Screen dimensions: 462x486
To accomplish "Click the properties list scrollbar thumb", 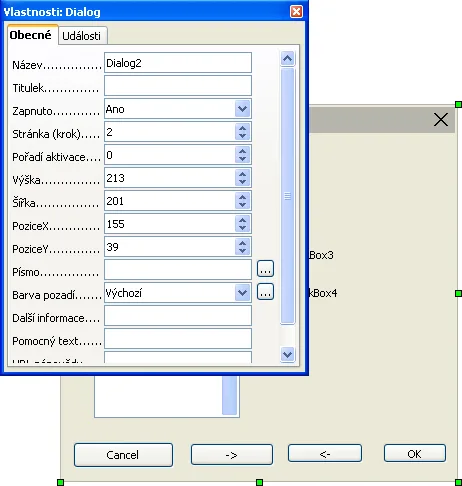I will pos(287,196).
